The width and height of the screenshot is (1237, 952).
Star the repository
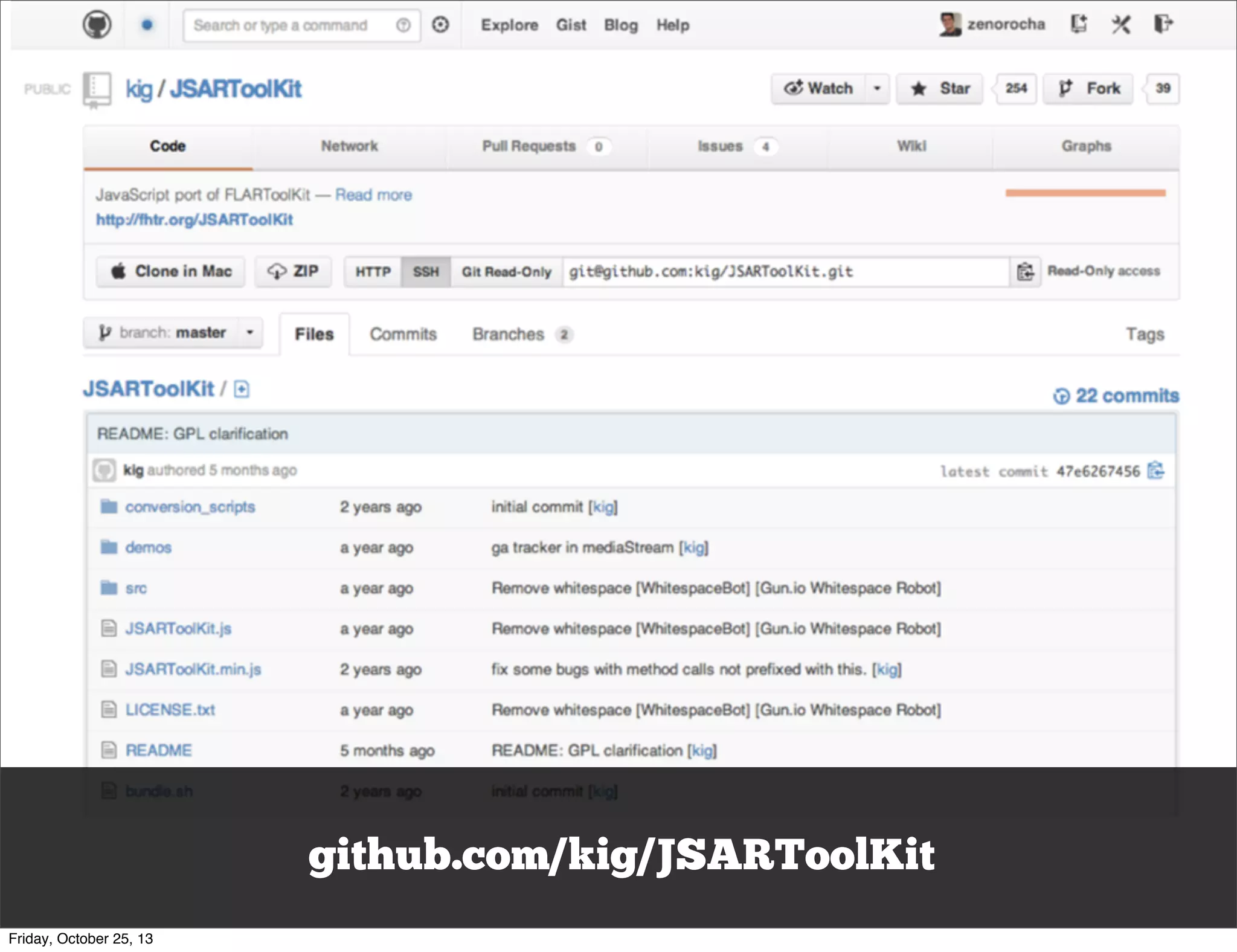click(x=940, y=89)
